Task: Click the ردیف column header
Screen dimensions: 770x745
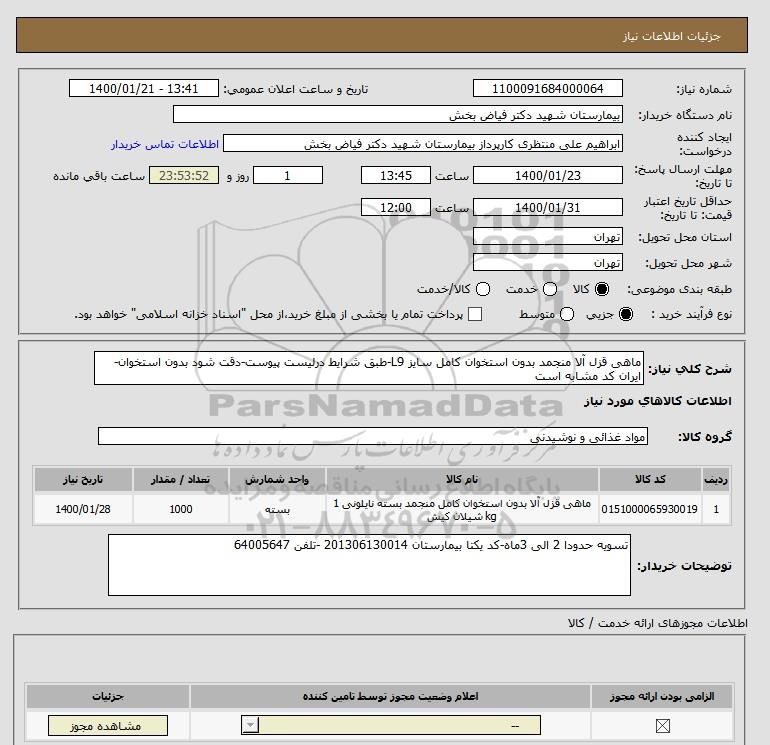Action: coord(716,479)
